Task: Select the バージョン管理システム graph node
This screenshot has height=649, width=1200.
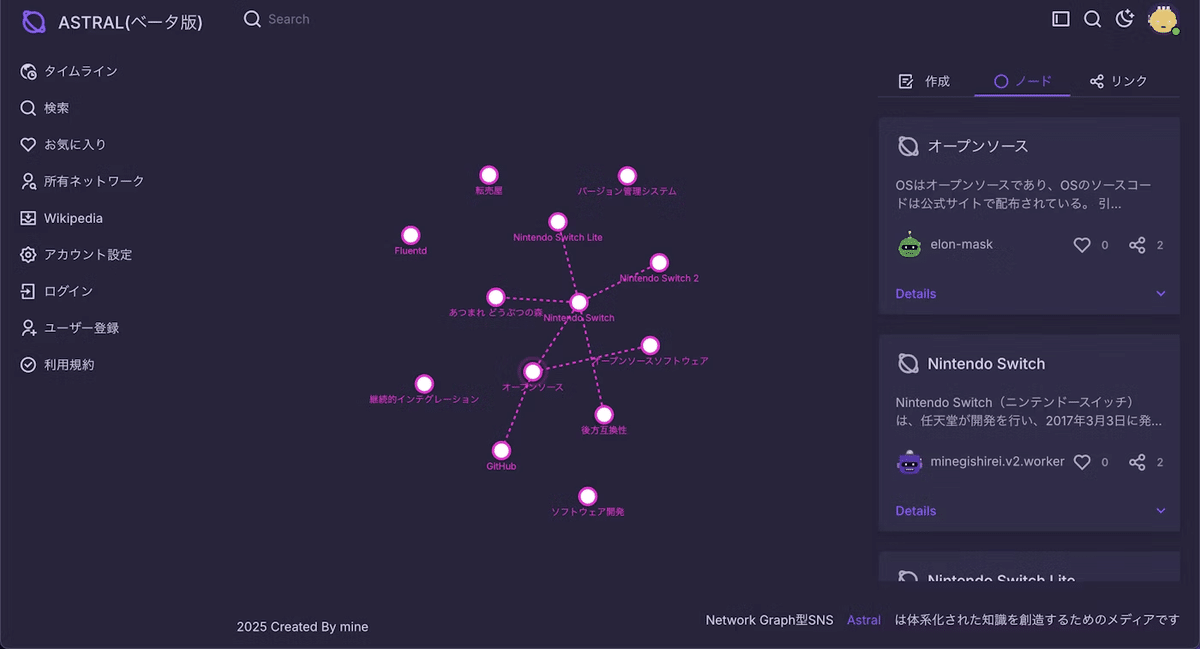Action: coord(627,176)
